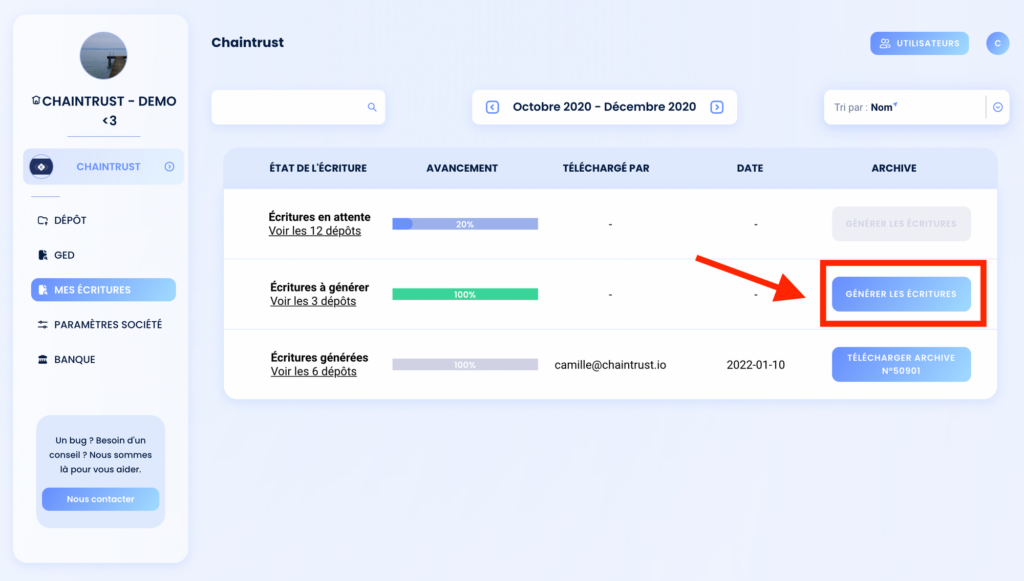Open the user avatar C menu
The image size is (1024, 581).
(997, 43)
